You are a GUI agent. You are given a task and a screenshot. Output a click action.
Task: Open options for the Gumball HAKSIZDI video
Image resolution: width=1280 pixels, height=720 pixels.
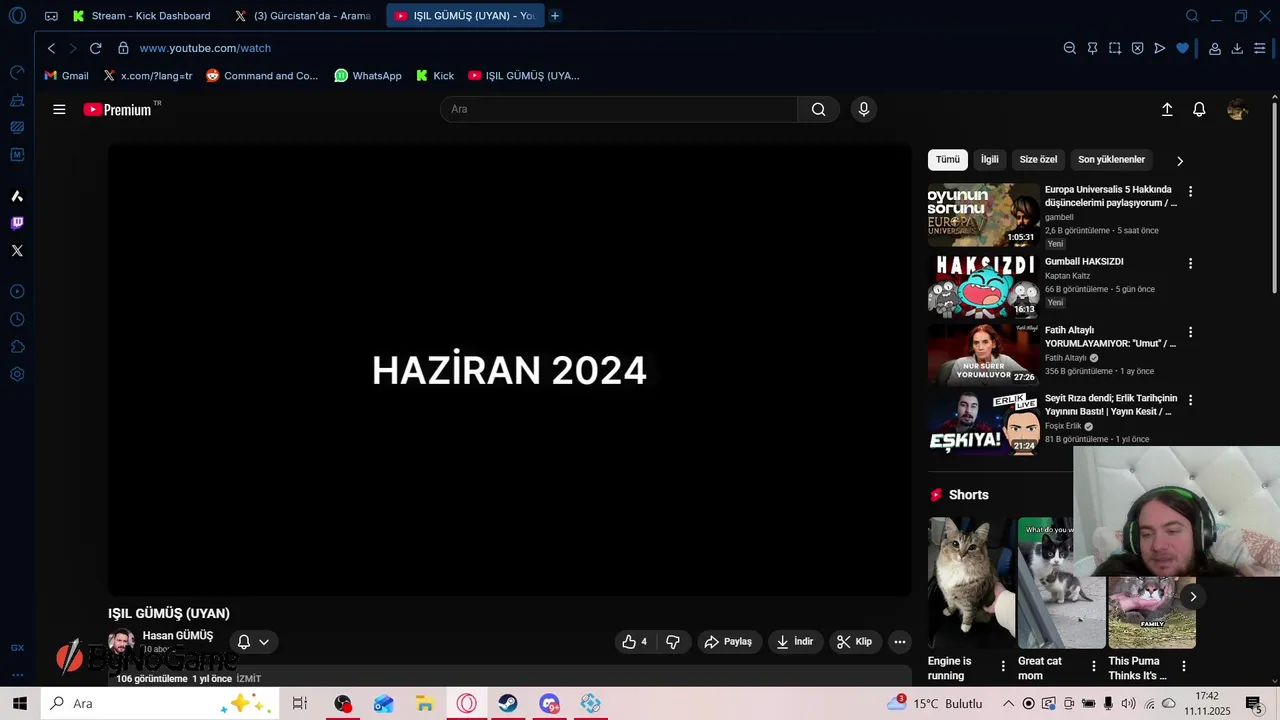pyautogui.click(x=1190, y=263)
